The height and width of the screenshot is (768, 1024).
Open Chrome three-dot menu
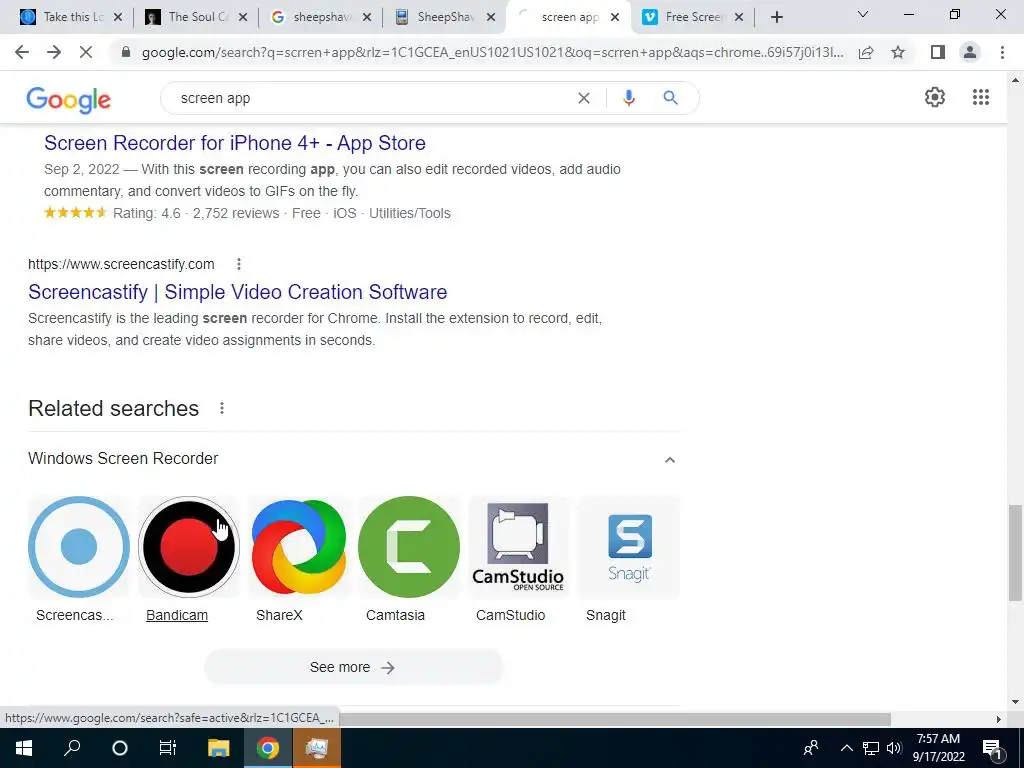click(x=1002, y=52)
